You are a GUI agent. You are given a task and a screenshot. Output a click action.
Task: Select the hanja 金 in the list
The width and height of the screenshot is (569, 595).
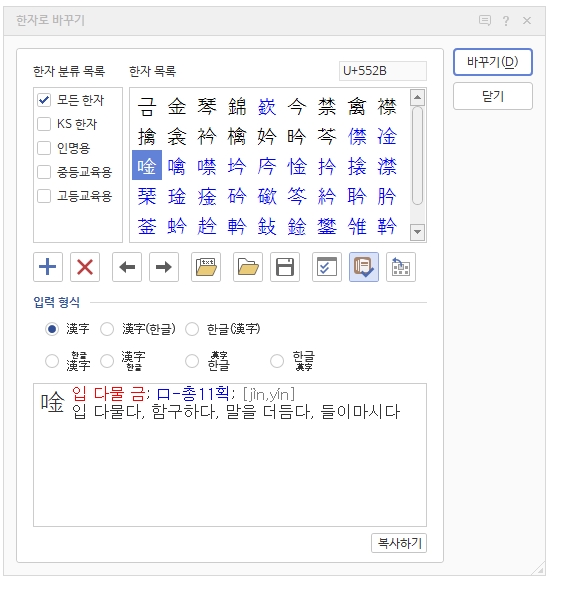tap(177, 106)
